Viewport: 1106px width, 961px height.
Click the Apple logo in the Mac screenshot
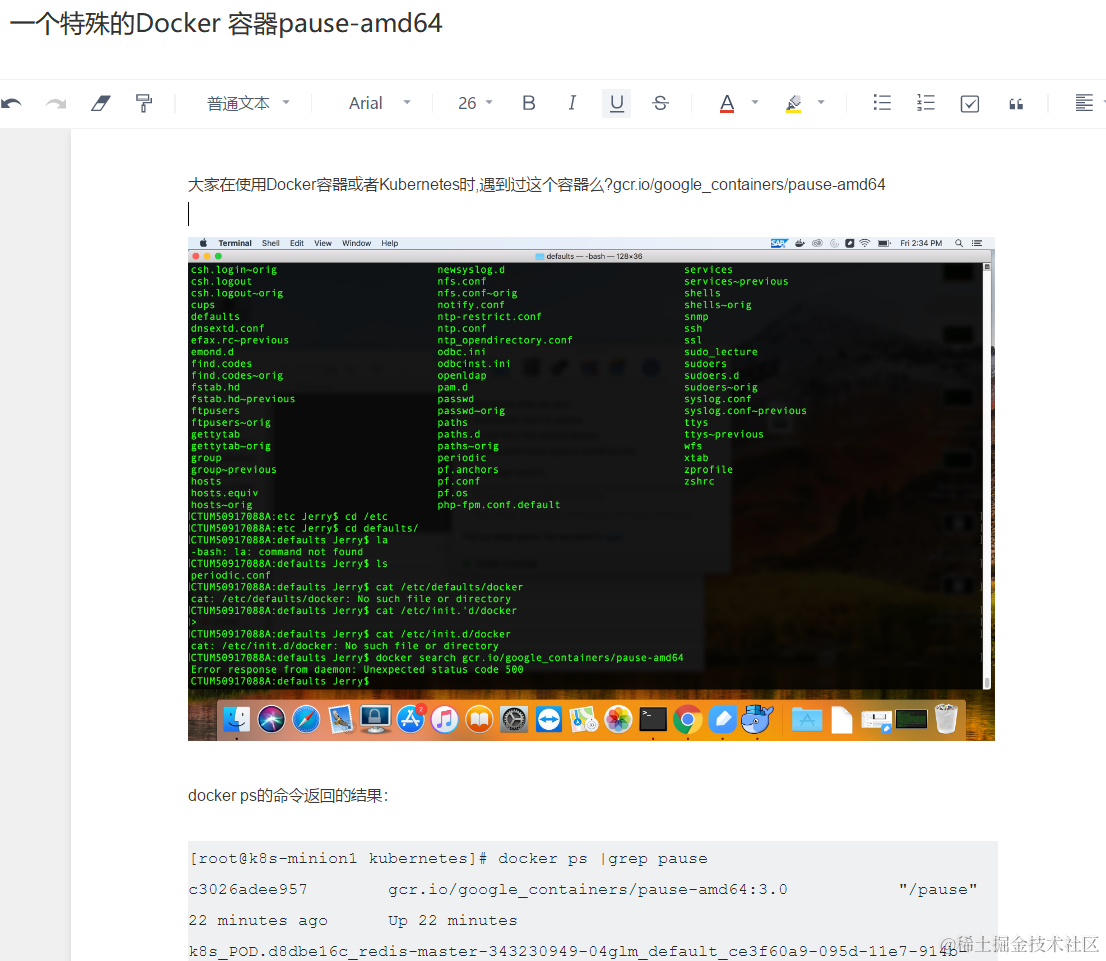click(203, 243)
